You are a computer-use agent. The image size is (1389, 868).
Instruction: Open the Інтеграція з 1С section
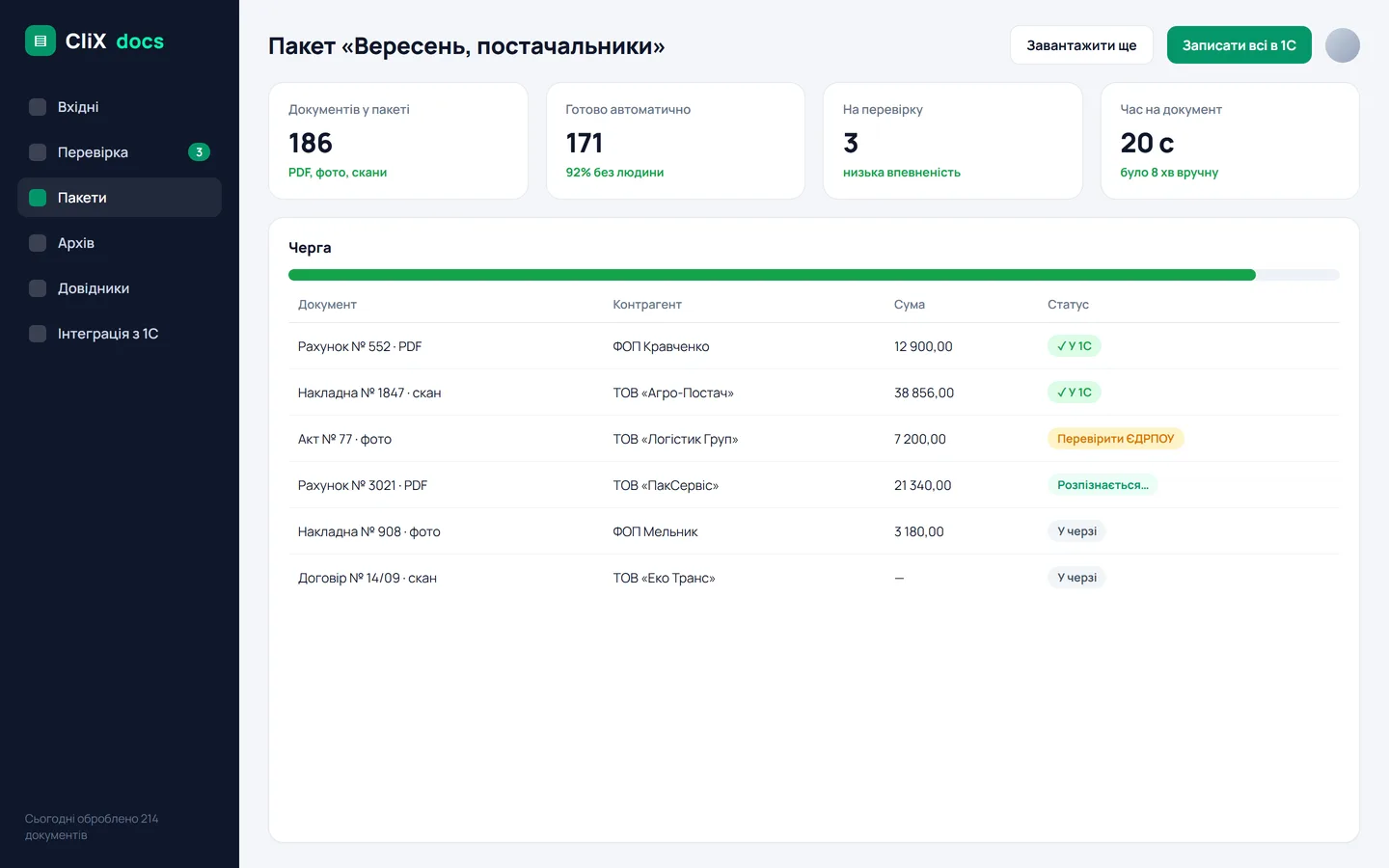[120, 334]
